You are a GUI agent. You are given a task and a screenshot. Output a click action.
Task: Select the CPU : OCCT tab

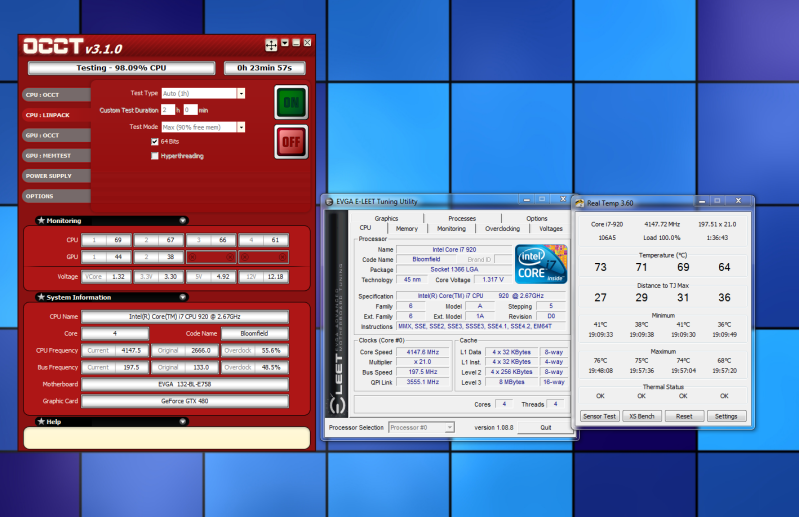click(x=56, y=95)
